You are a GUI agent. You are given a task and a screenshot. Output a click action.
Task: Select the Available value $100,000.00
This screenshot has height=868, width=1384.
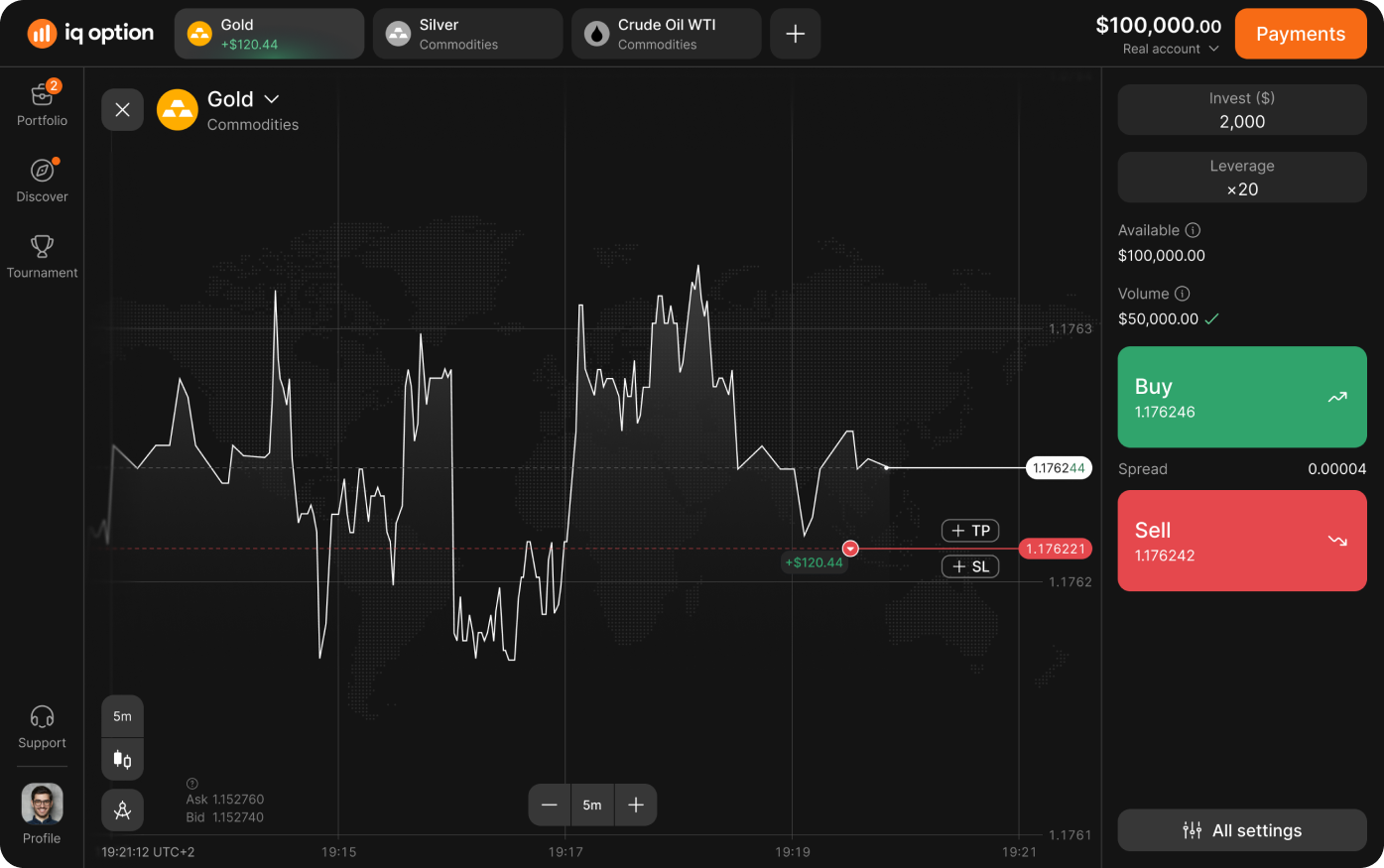click(1162, 256)
